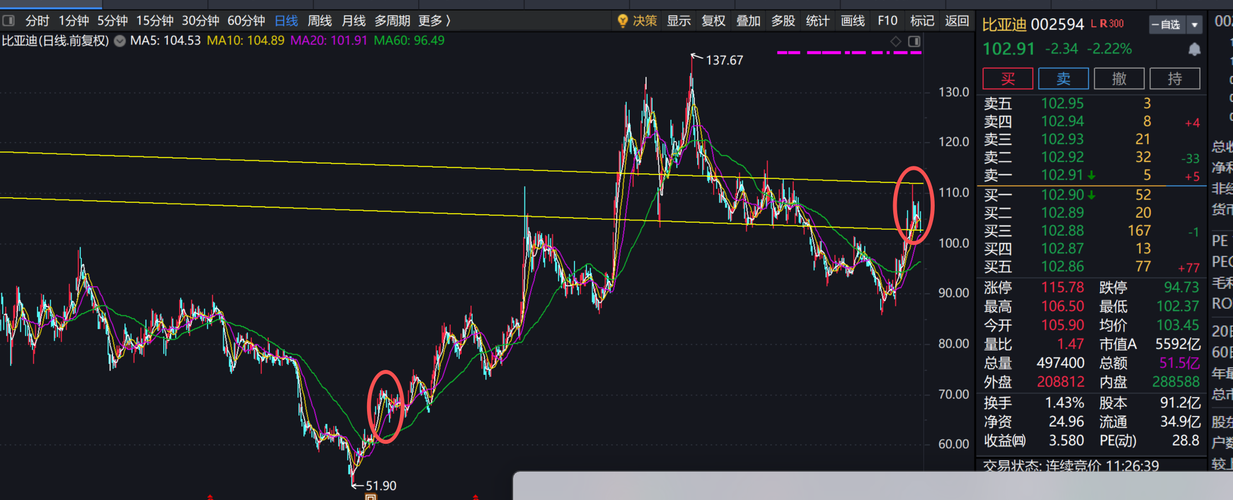Open the 画线 drawing tools
This screenshot has width=1233, height=500.
852,20
